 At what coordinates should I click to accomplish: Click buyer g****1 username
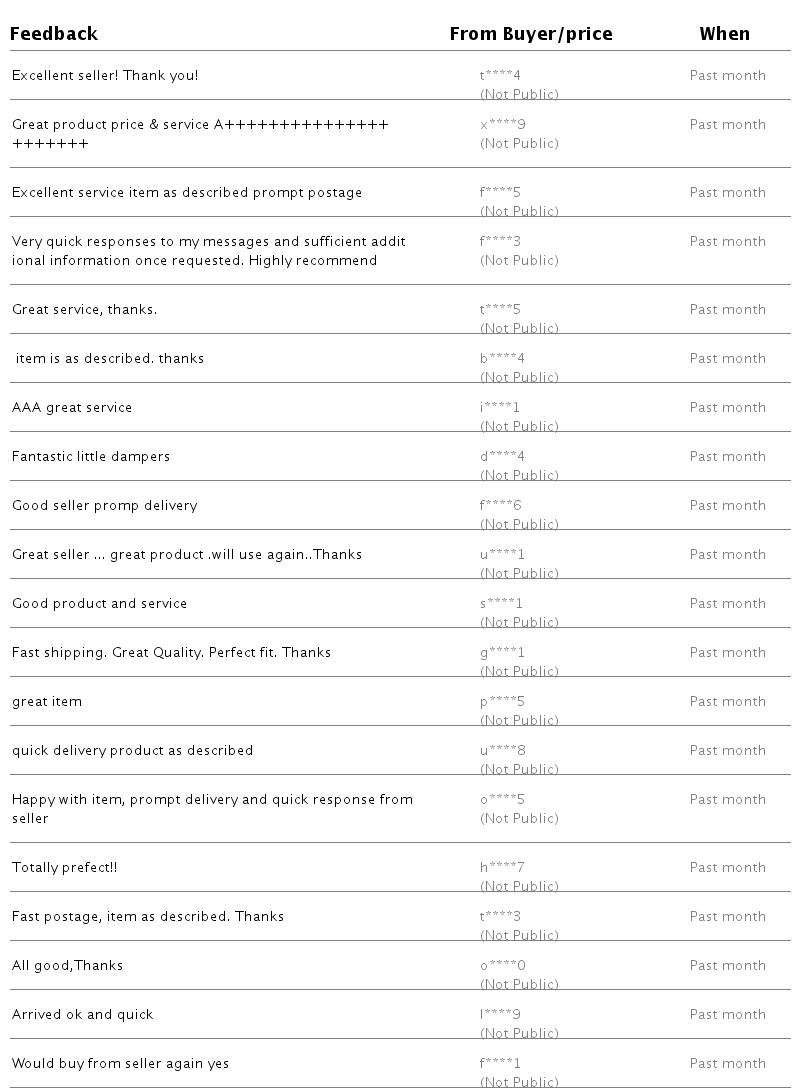pyautogui.click(x=502, y=653)
